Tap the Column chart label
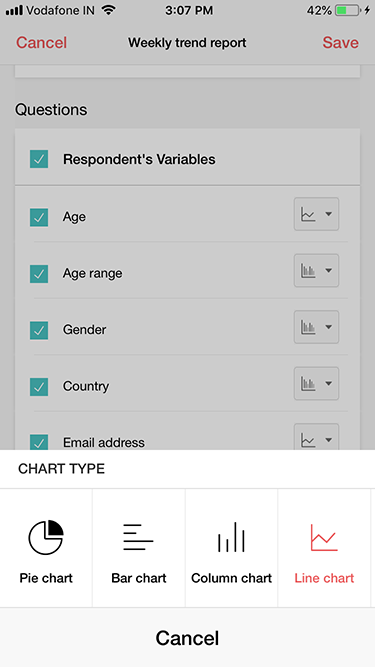Viewport: 375px width, 667px height. [x=231, y=578]
